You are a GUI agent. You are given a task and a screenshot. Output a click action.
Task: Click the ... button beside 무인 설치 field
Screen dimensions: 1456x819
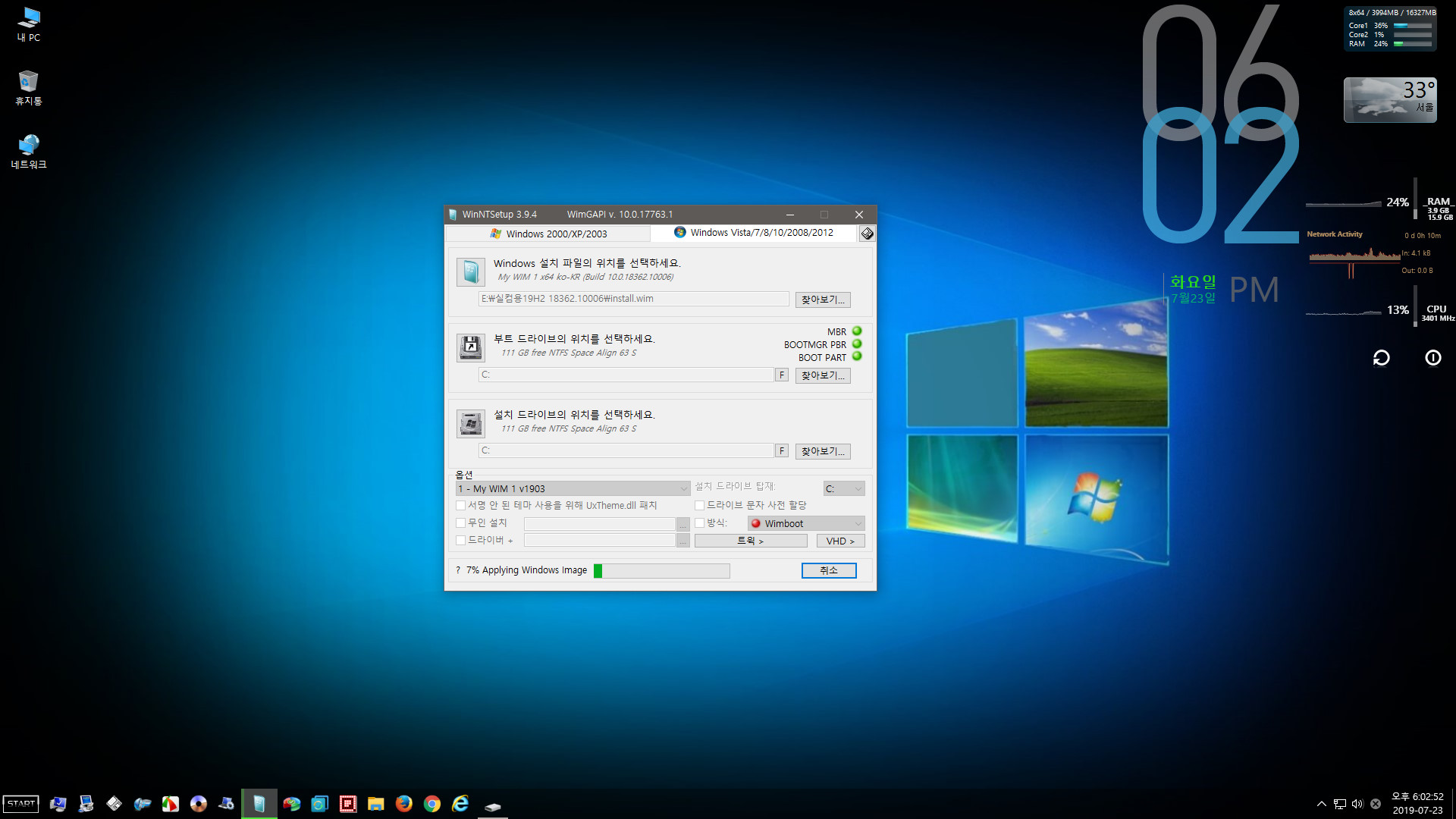pos(682,524)
